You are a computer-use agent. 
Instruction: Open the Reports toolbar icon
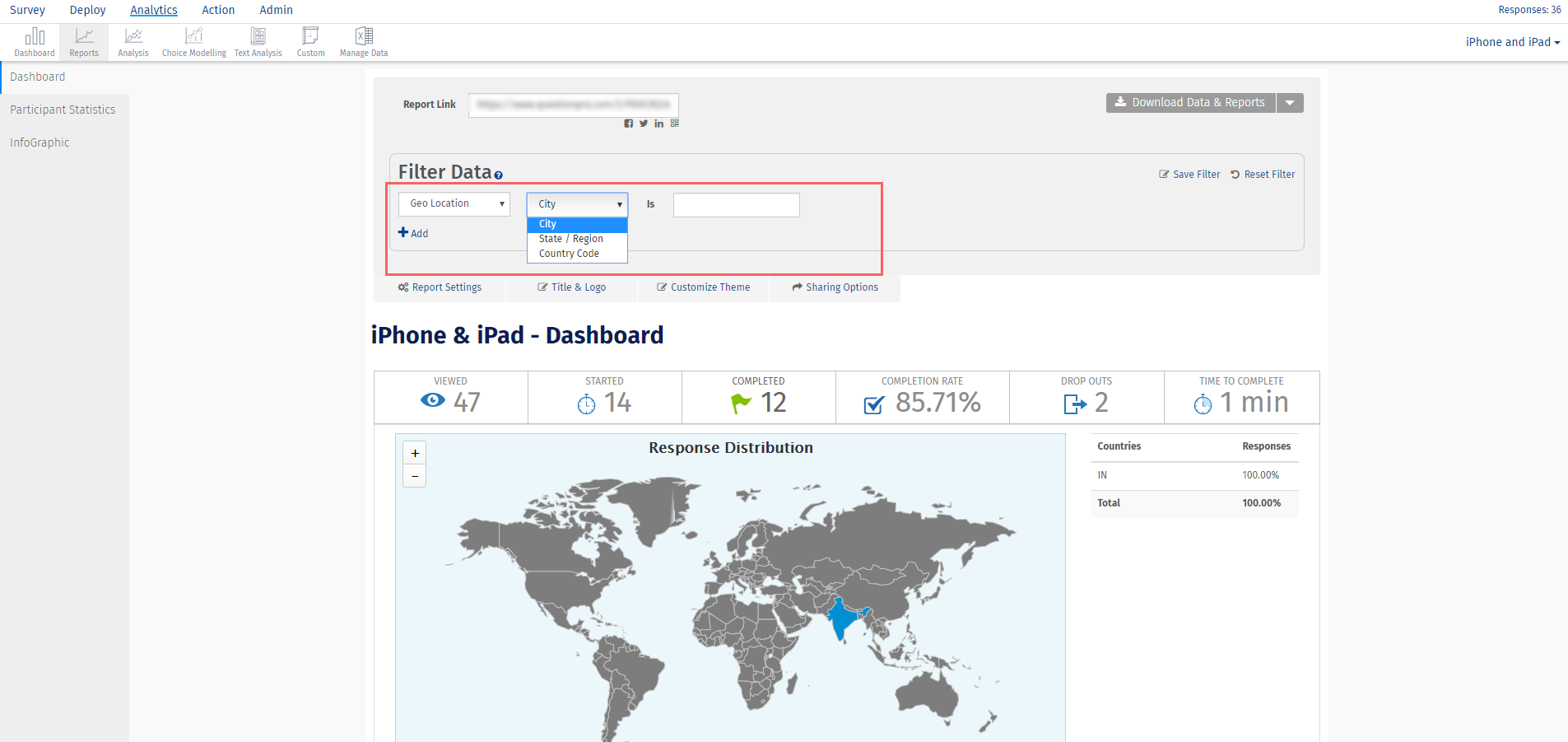point(83,41)
